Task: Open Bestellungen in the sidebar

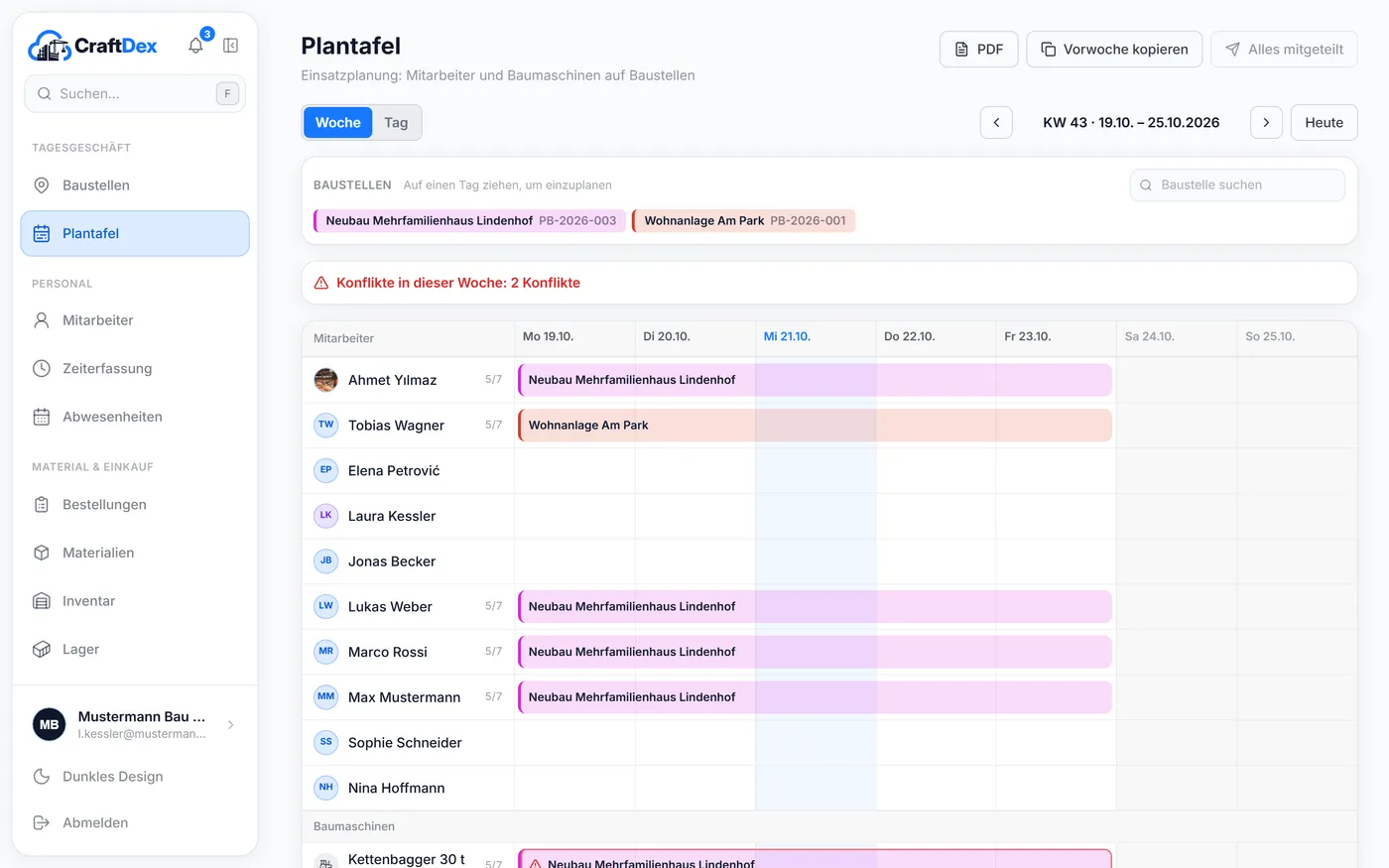Action: (x=135, y=505)
